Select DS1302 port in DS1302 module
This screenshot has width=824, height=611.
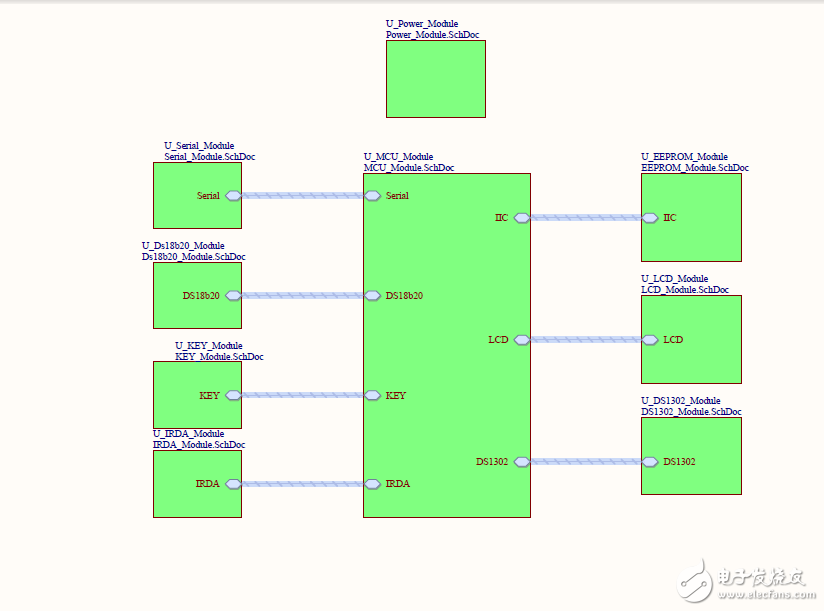(x=650, y=462)
